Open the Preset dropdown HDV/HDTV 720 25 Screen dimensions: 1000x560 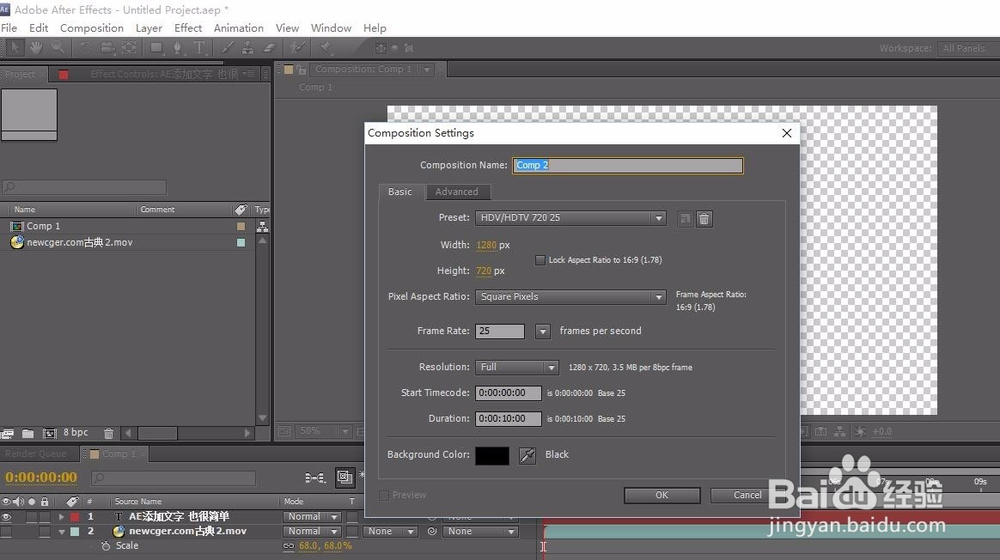570,218
